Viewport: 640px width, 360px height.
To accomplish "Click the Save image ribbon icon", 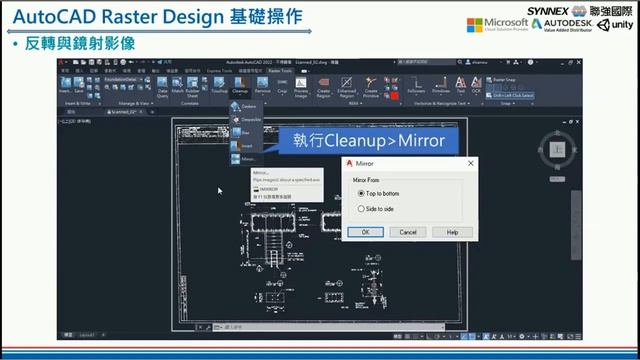I will tap(79, 85).
